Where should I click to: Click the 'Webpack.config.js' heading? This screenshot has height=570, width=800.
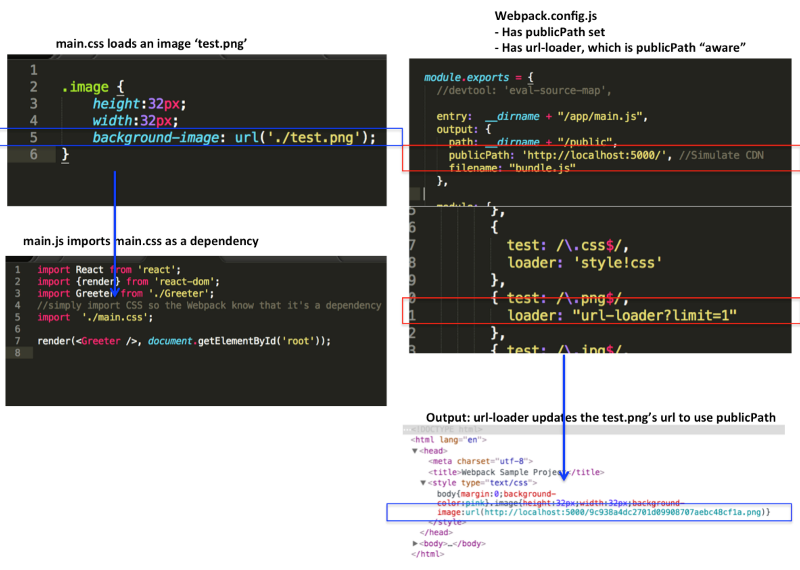[x=546, y=16]
